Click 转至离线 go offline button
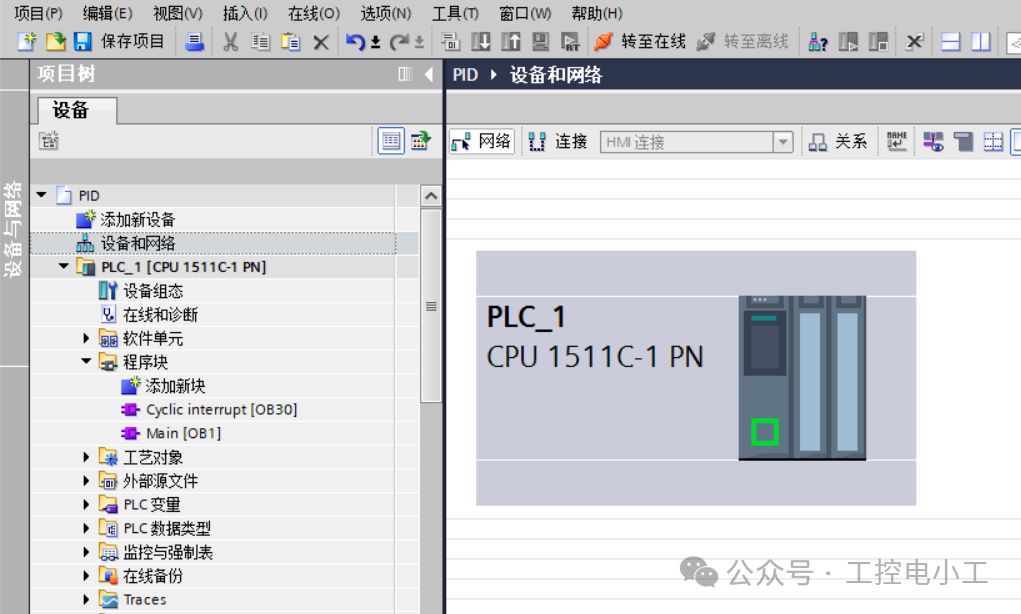 tap(742, 42)
